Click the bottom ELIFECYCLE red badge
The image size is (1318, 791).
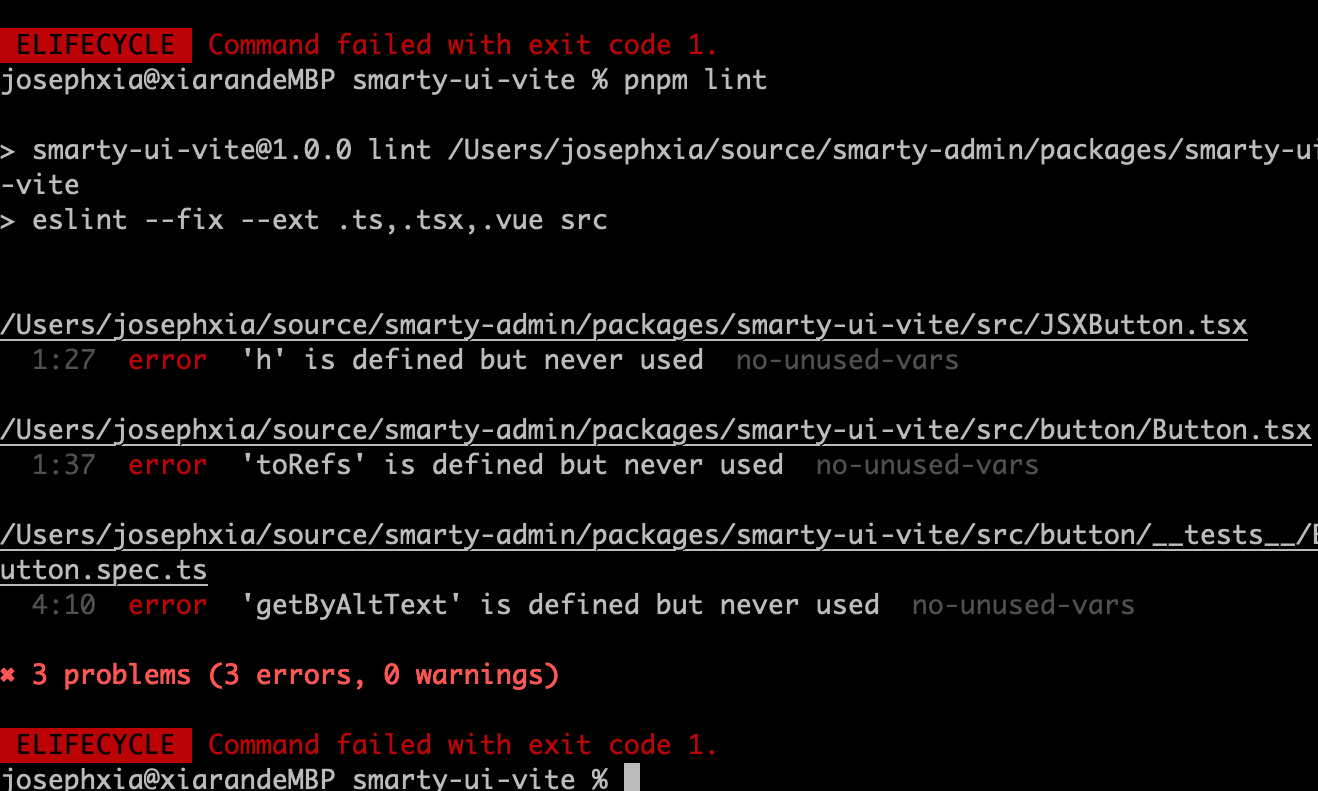[x=96, y=745]
